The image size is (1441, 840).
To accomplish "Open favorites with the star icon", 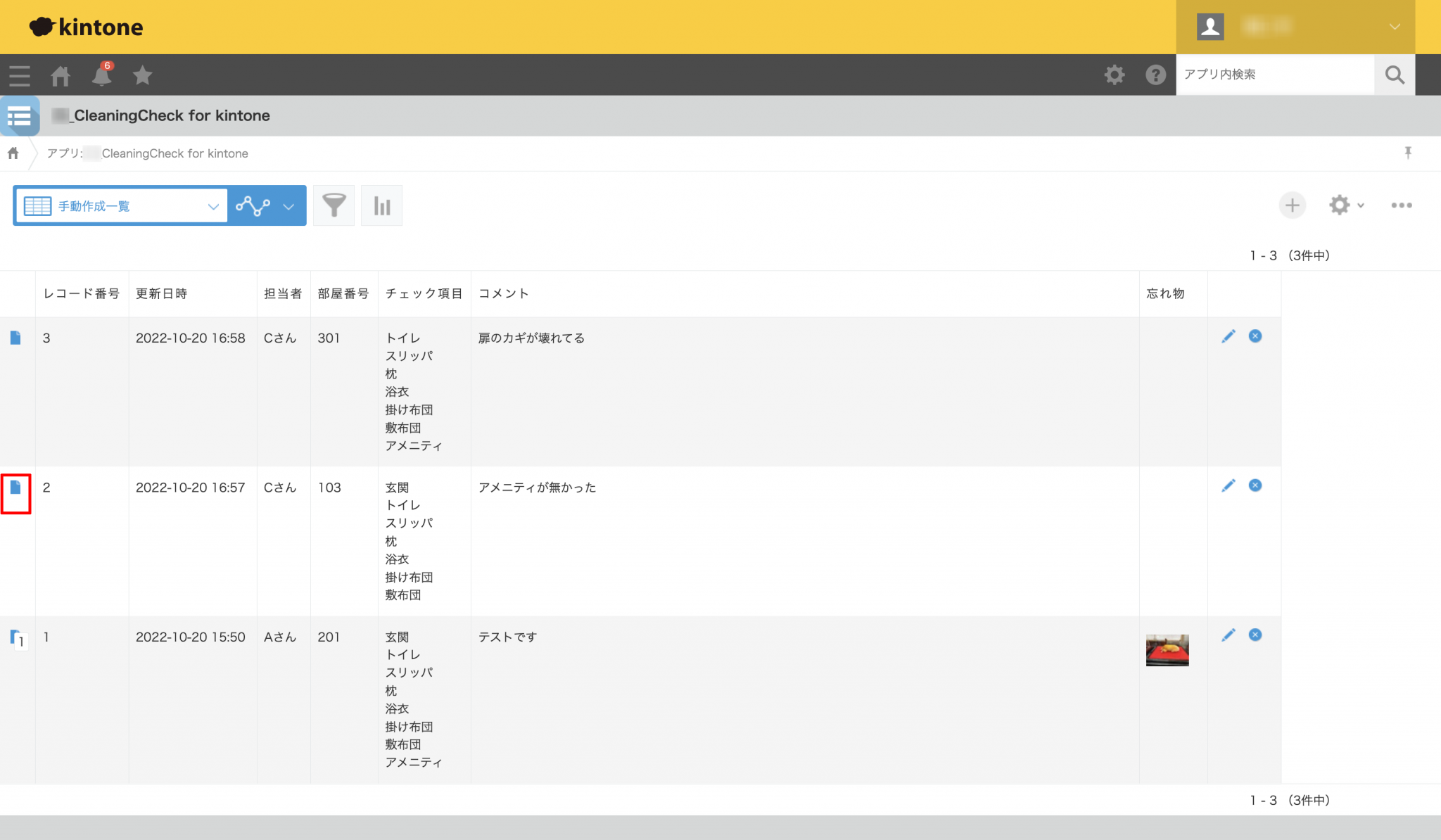I will pyautogui.click(x=142, y=75).
